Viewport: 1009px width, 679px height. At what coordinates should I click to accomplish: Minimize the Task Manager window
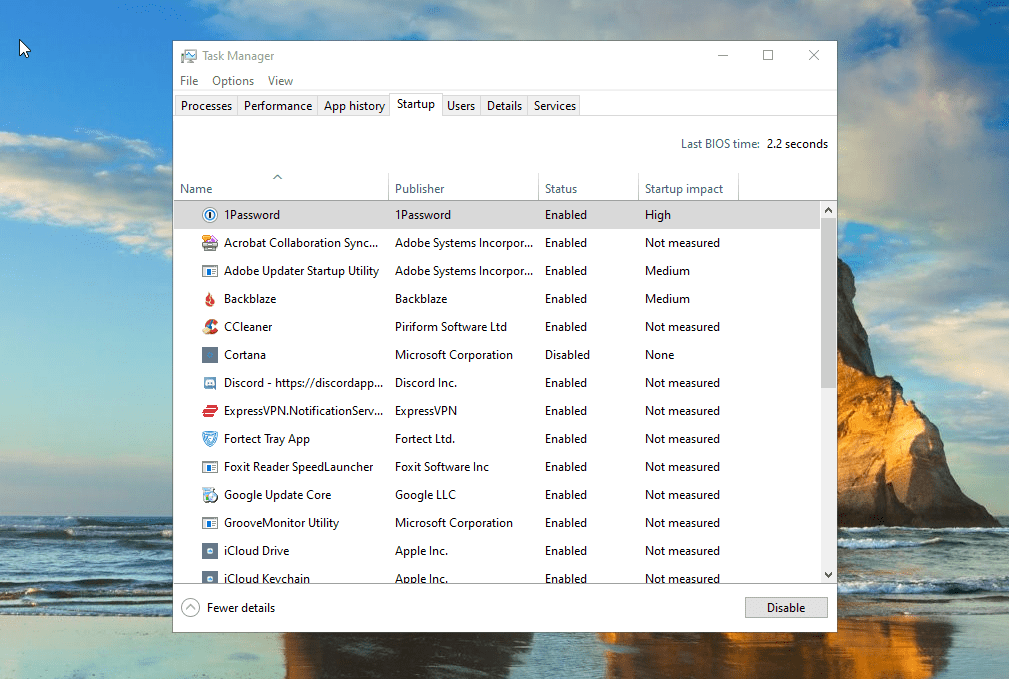pos(723,55)
